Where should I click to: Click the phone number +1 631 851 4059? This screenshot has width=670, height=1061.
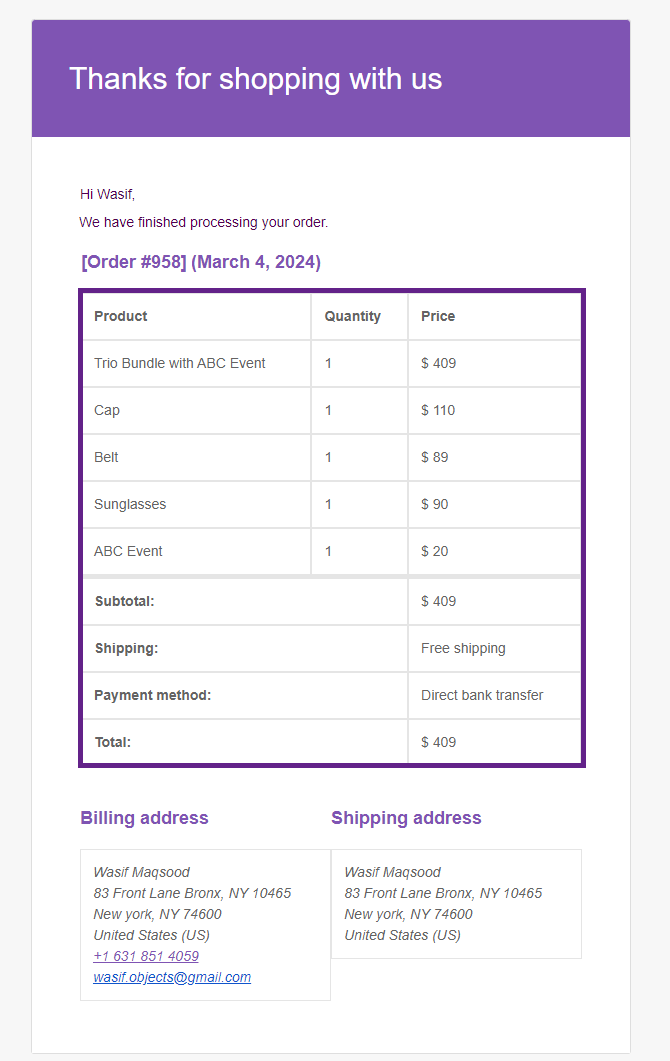(x=146, y=956)
